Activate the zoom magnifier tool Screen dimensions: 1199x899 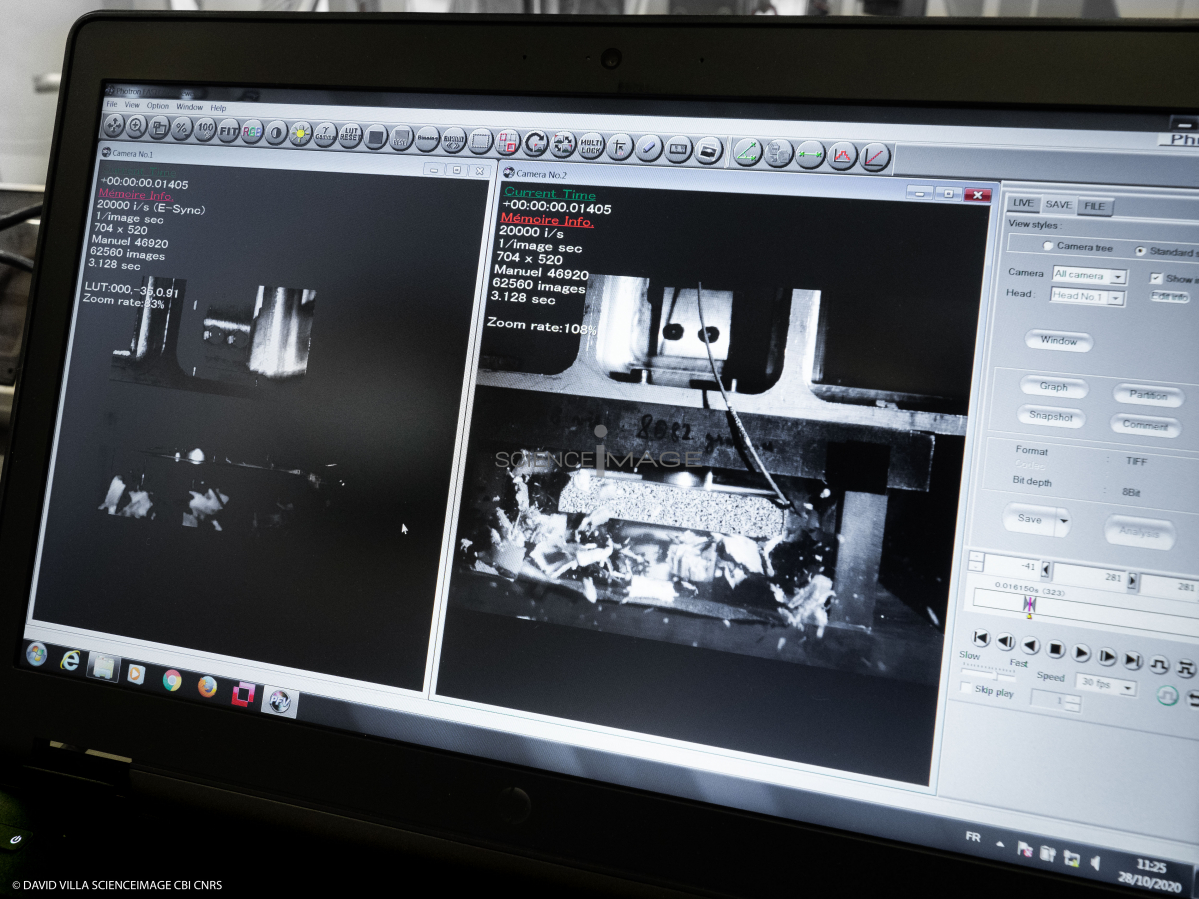[x=136, y=126]
